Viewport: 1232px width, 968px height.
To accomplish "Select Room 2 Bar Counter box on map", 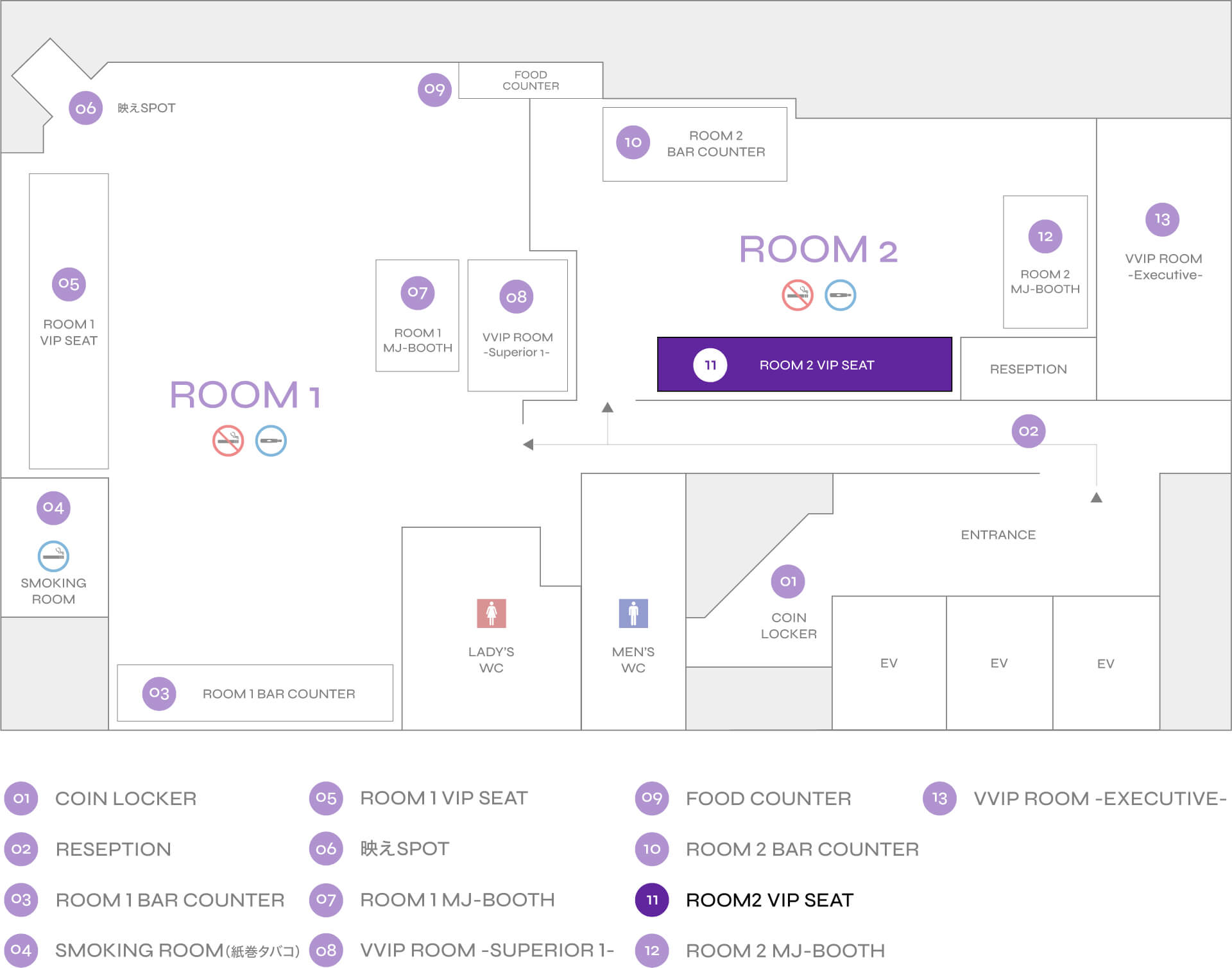I will [x=695, y=144].
